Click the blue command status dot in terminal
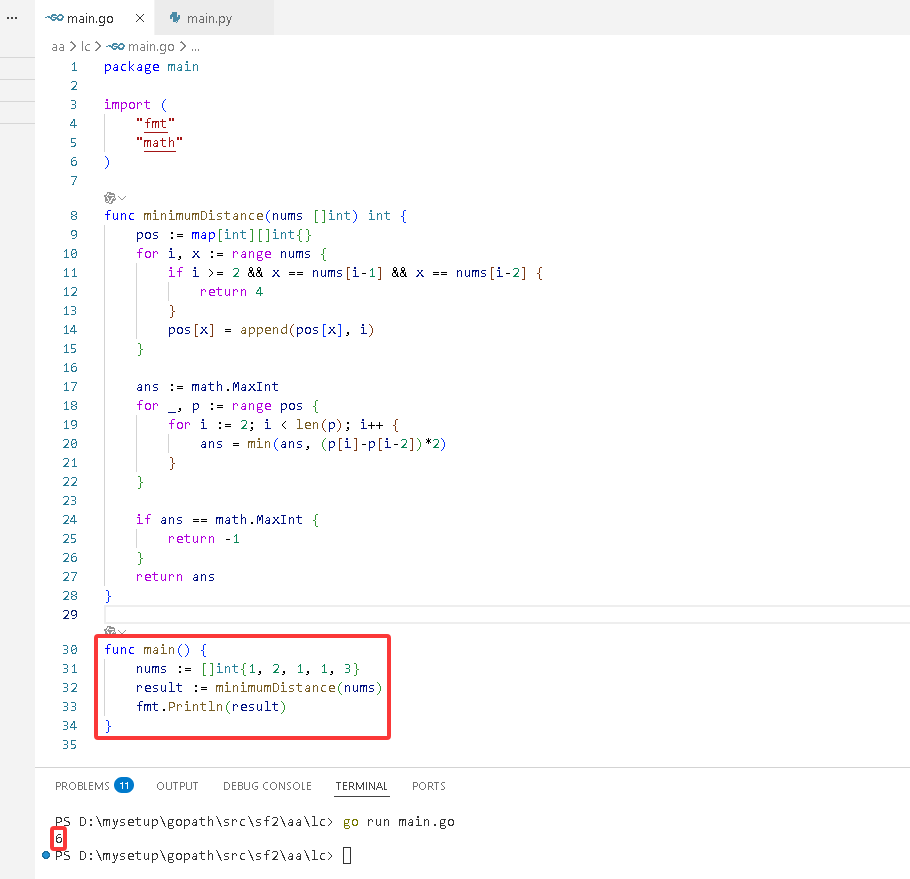This screenshot has width=910, height=879. click(x=46, y=855)
